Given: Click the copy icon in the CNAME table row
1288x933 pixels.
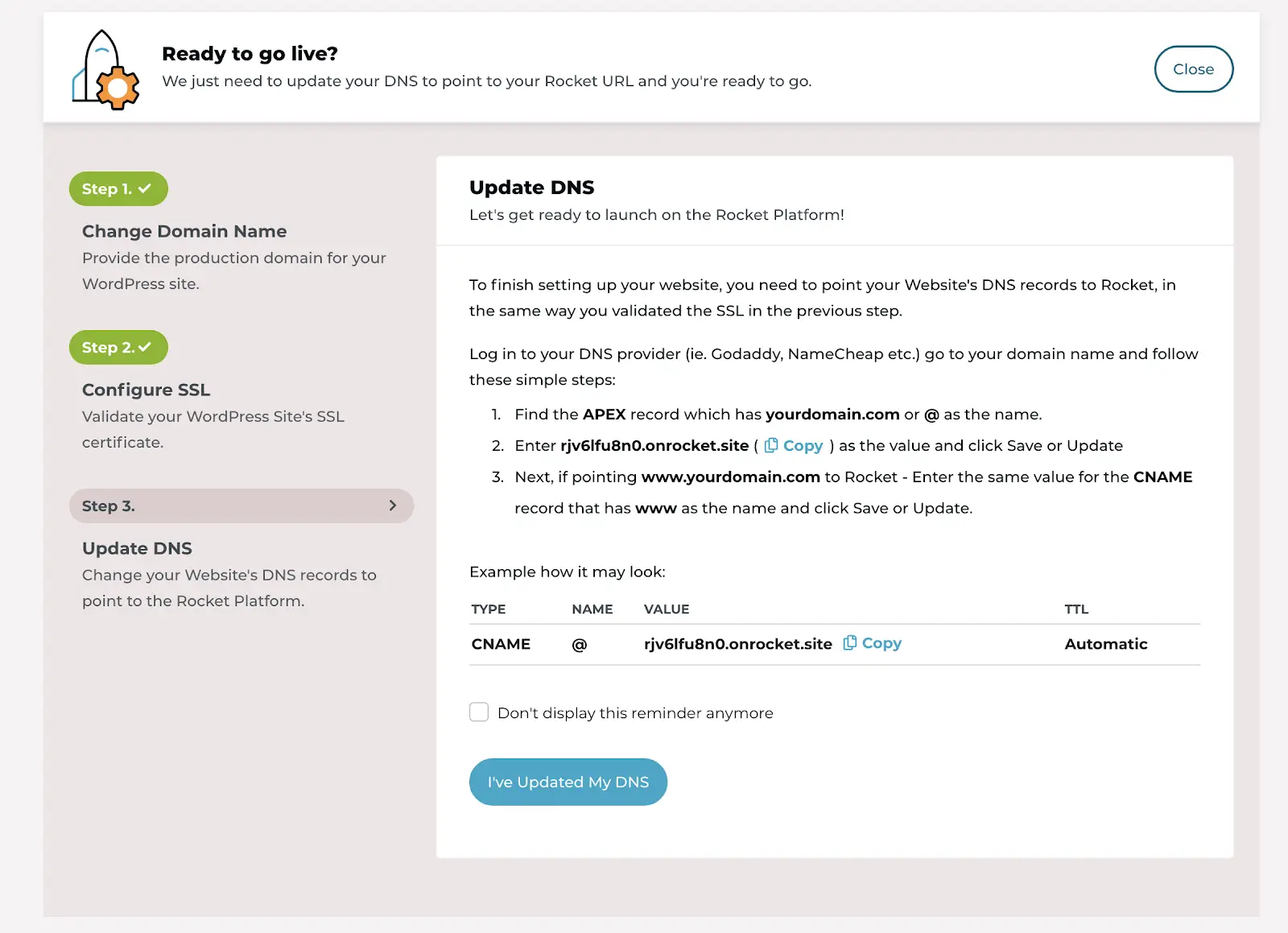Looking at the screenshot, I should [849, 642].
